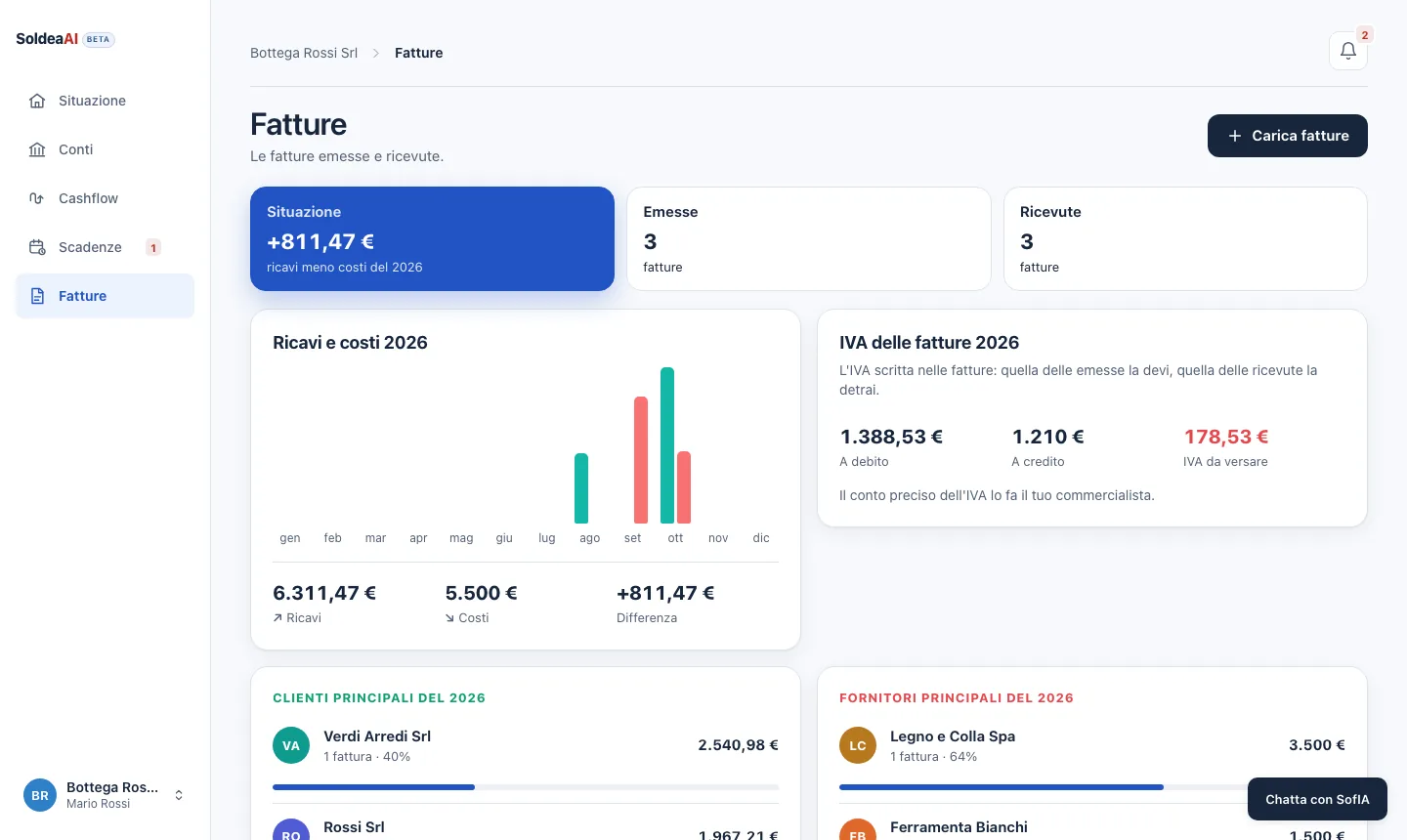Screen dimensions: 1407x840
Task: Go to Situazione in the sidebar
Action: click(x=105, y=101)
